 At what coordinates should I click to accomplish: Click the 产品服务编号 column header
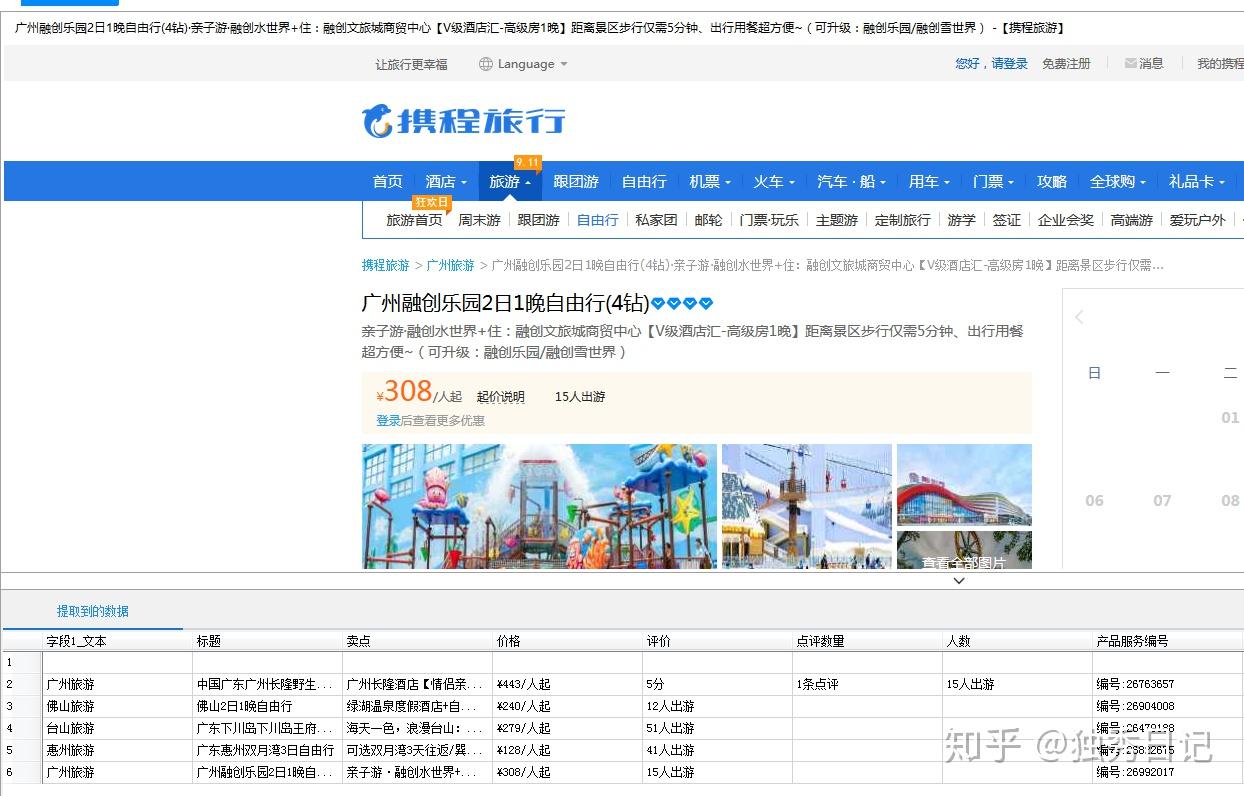[x=1167, y=641]
